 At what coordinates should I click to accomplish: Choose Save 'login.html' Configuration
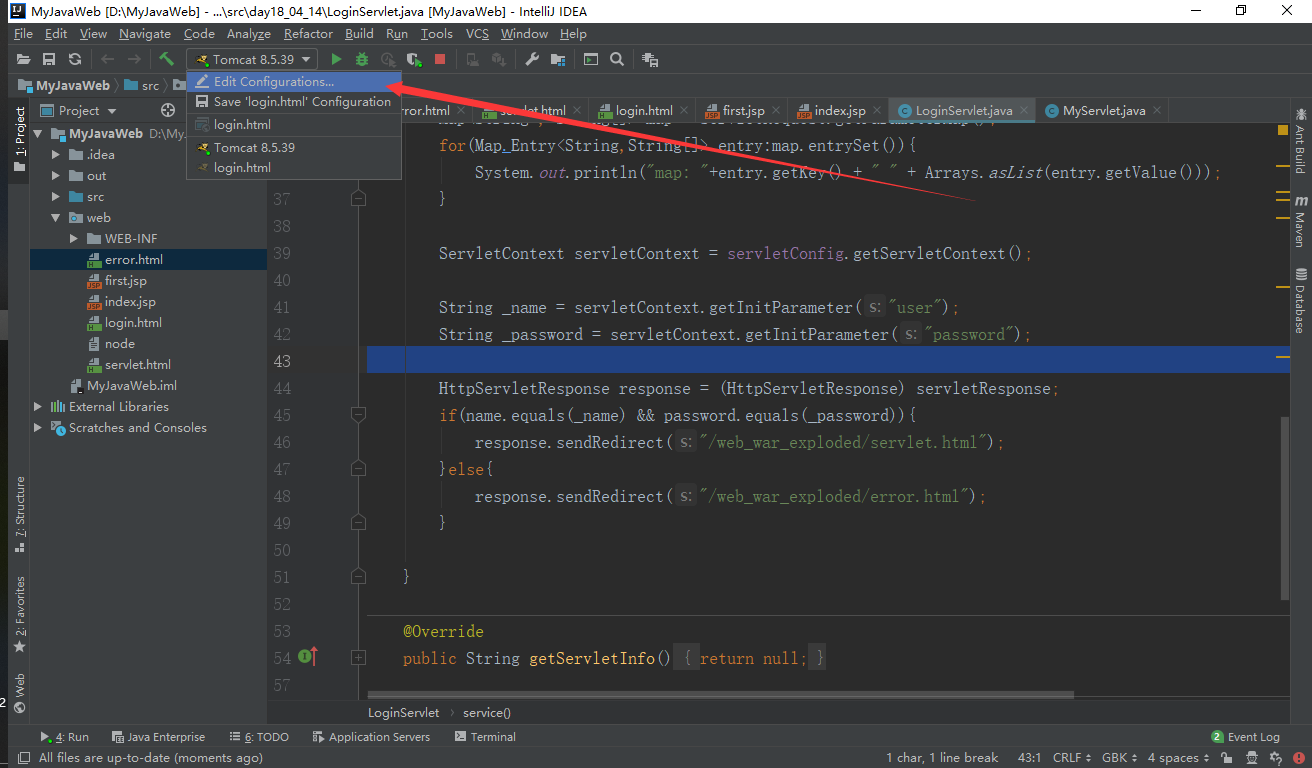pos(294,102)
